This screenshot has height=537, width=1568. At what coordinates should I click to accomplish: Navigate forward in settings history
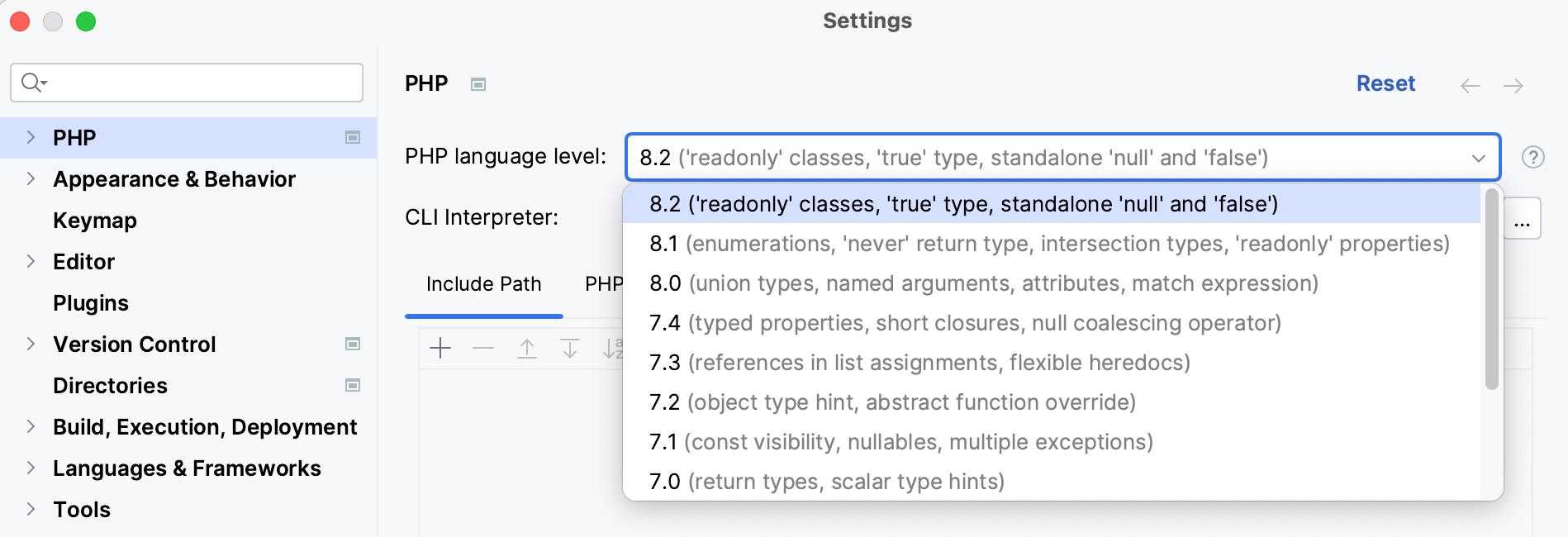click(1514, 84)
